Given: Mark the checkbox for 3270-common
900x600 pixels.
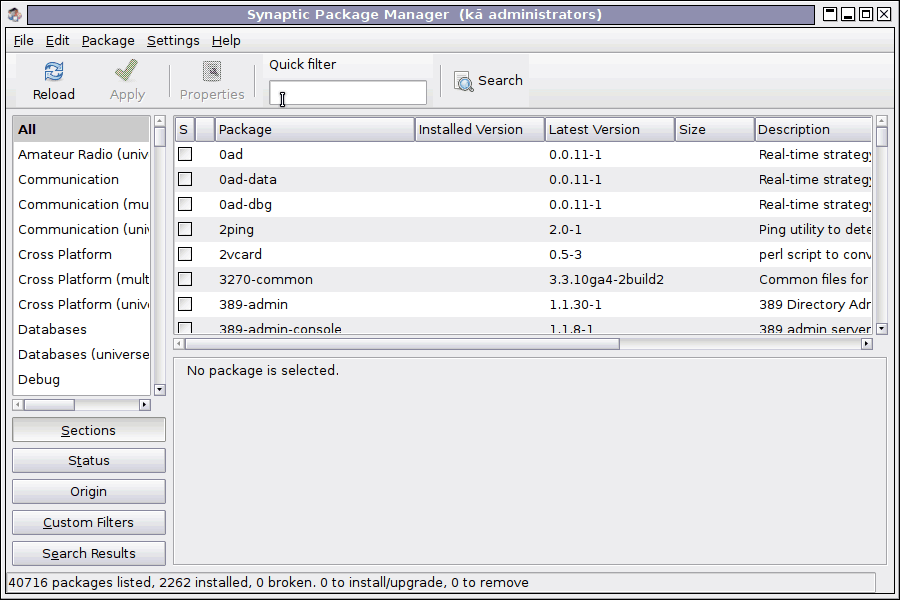Looking at the screenshot, I should tap(185, 279).
